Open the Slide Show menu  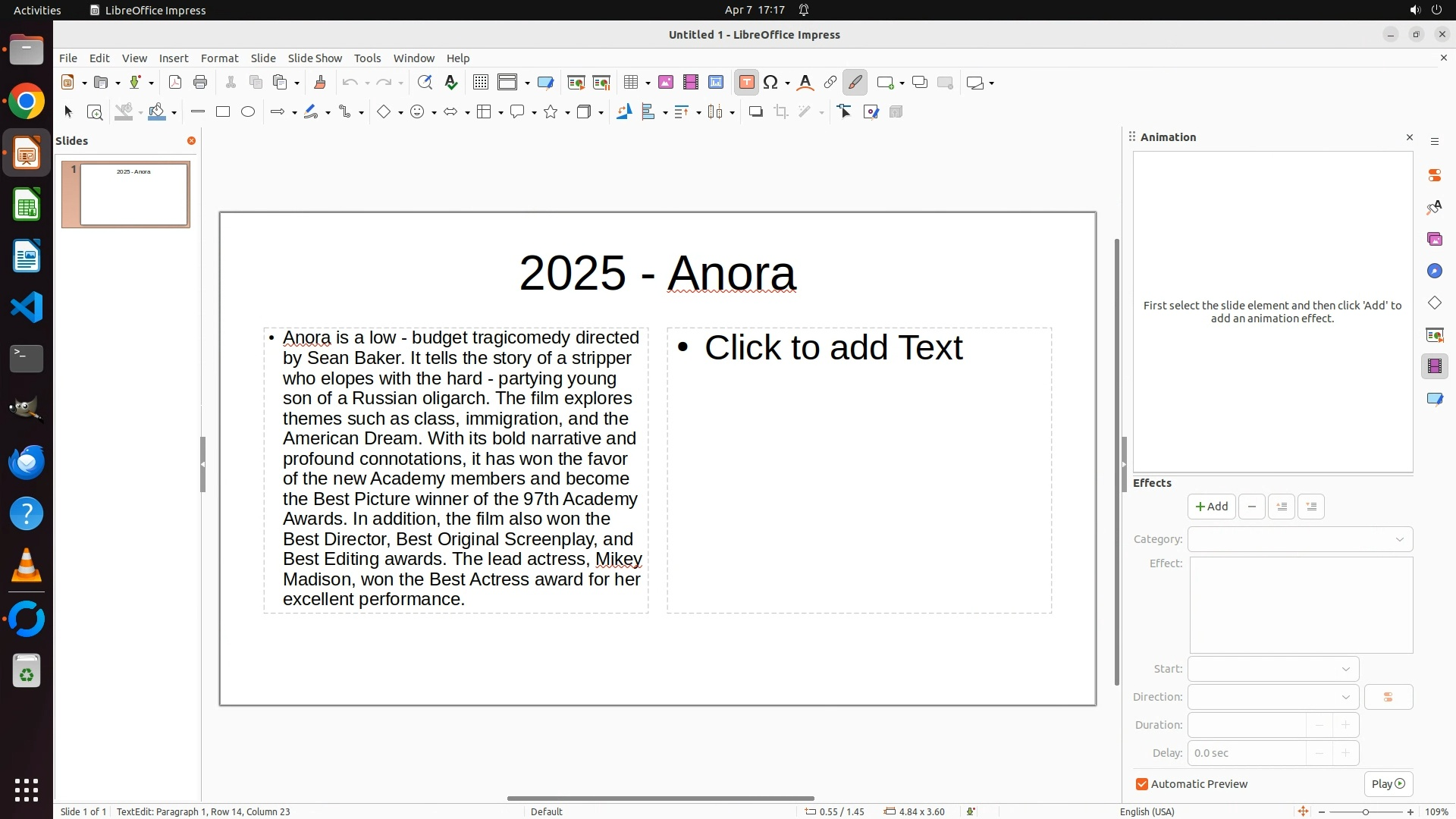(315, 58)
